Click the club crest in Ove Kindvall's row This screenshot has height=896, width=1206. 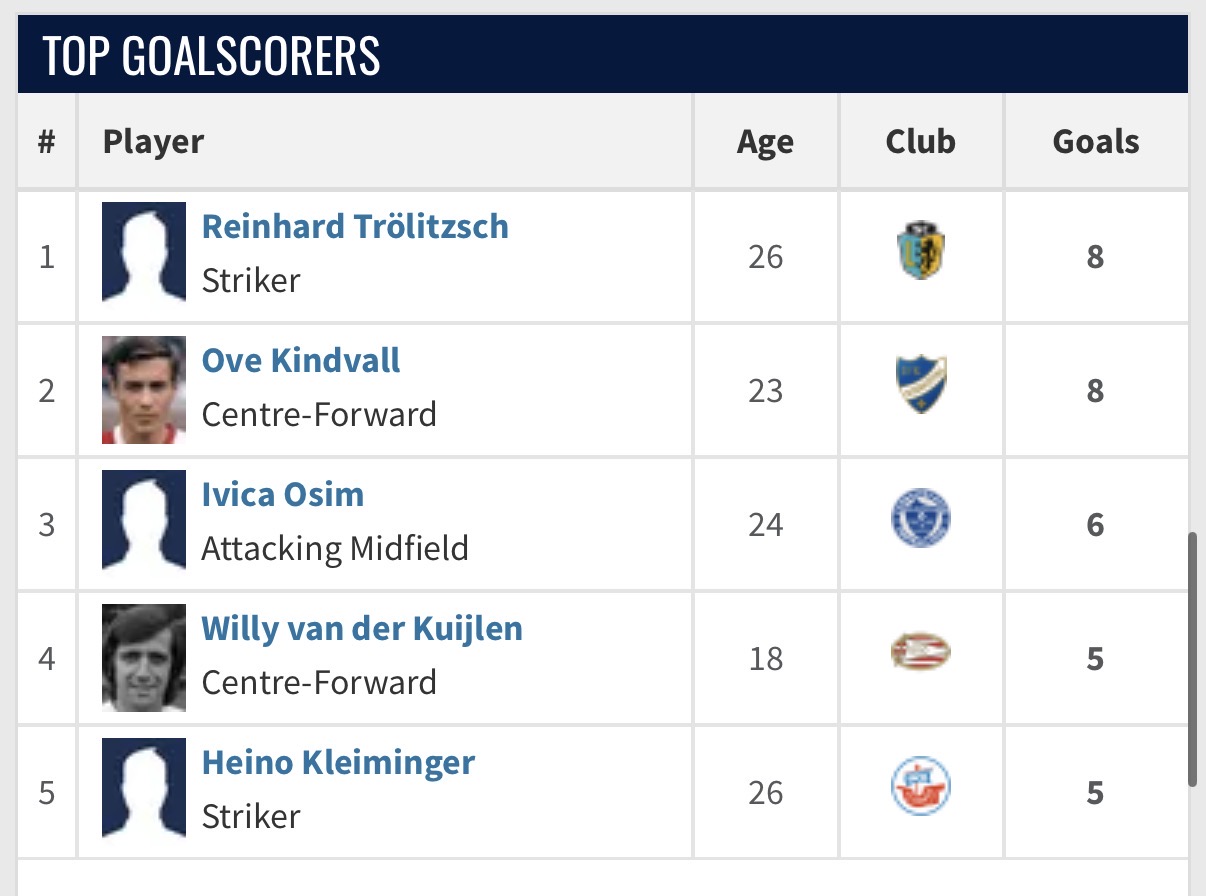[x=920, y=385]
